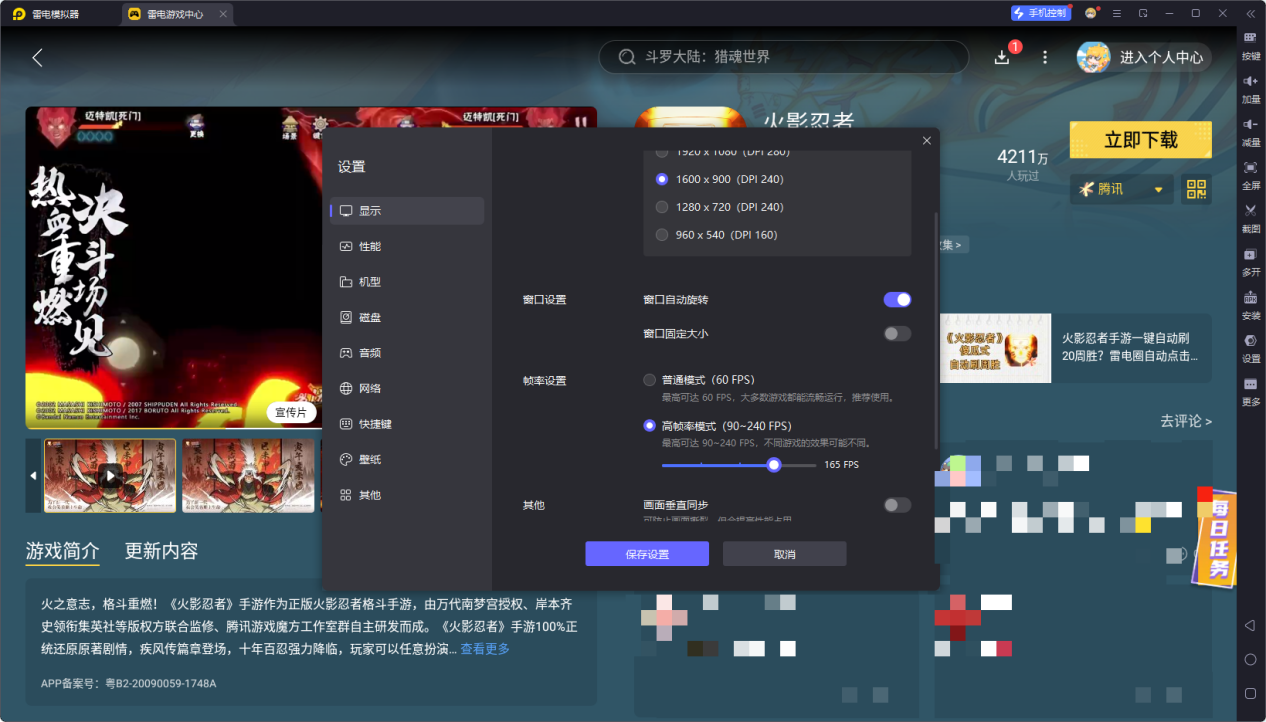
Task: Switch to the 音频 settings section
Action: coord(407,353)
